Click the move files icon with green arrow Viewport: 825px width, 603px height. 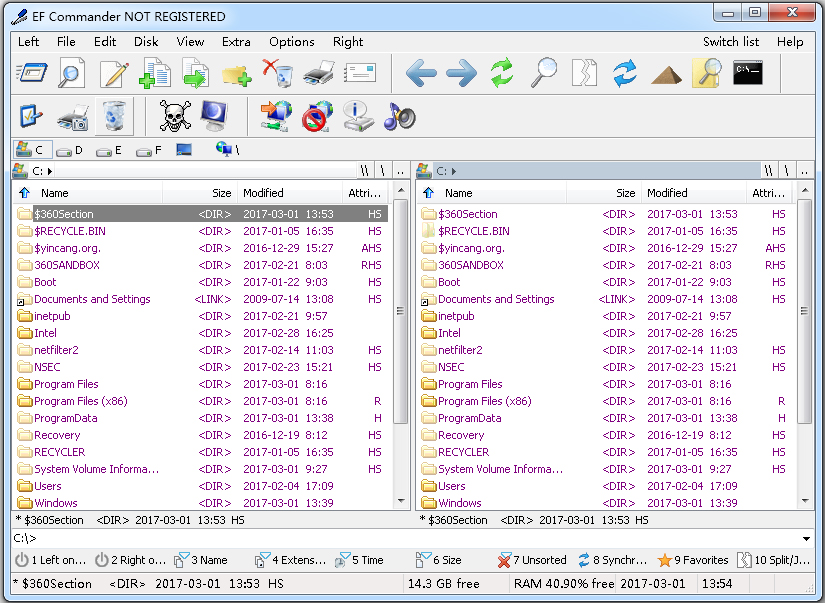(196, 73)
